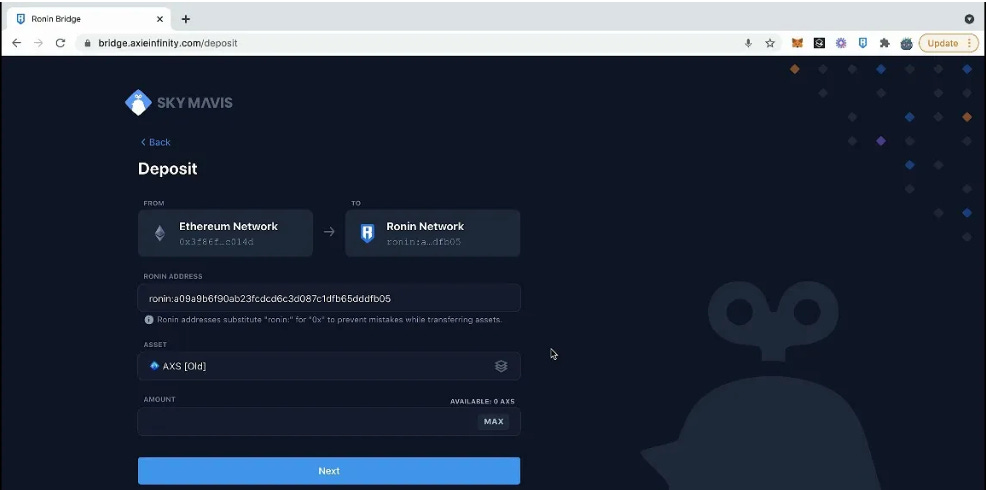Open the AXS [Old] asset dropdown

(329, 366)
